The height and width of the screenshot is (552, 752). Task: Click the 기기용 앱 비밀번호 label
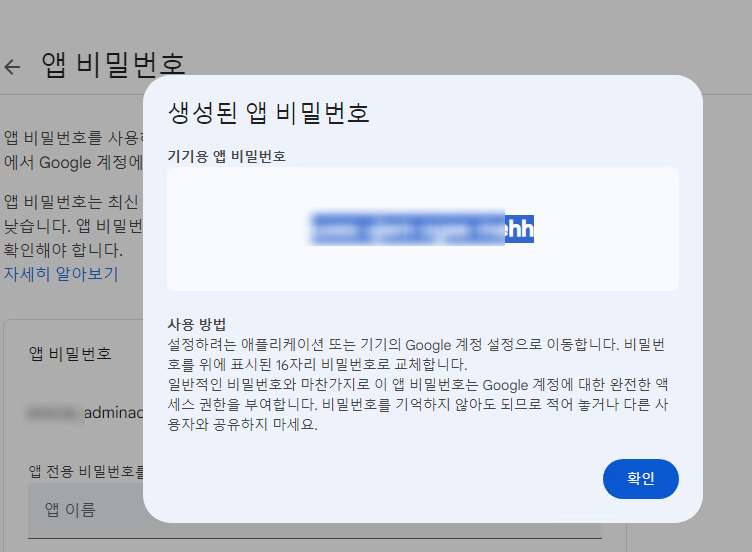coord(226,156)
